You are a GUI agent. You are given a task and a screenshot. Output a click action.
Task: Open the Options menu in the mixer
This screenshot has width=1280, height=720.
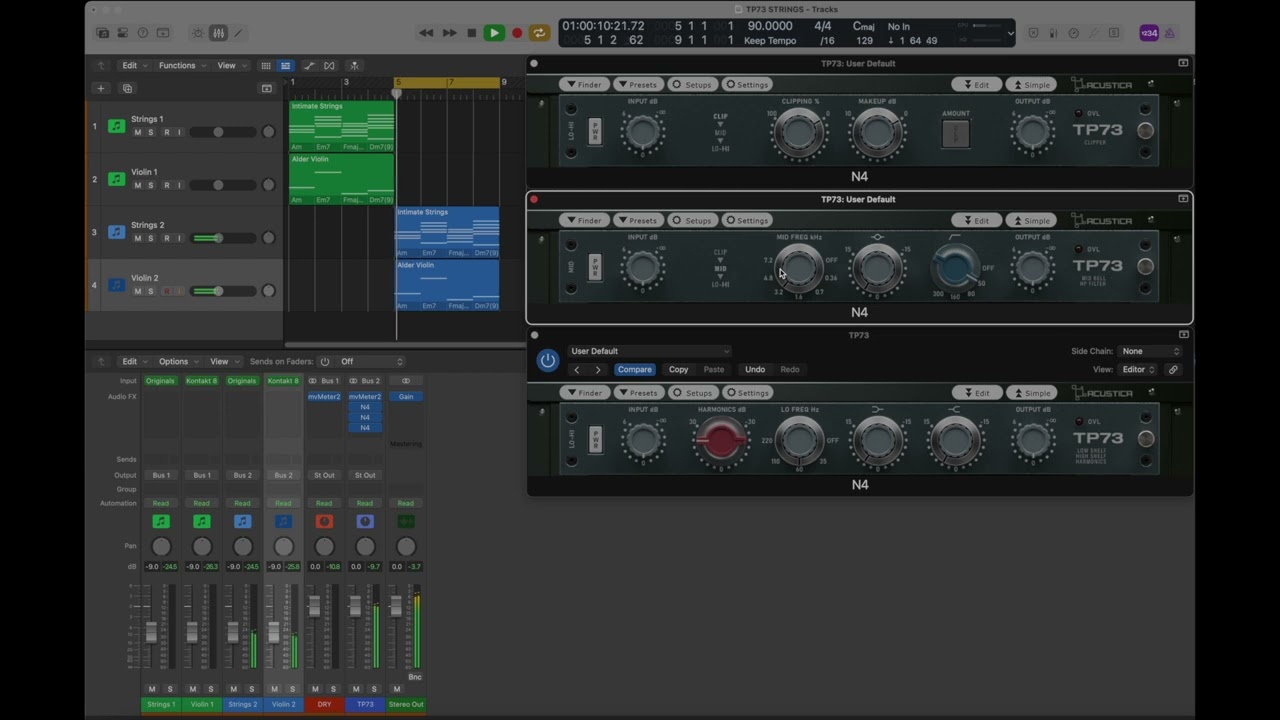click(x=176, y=361)
